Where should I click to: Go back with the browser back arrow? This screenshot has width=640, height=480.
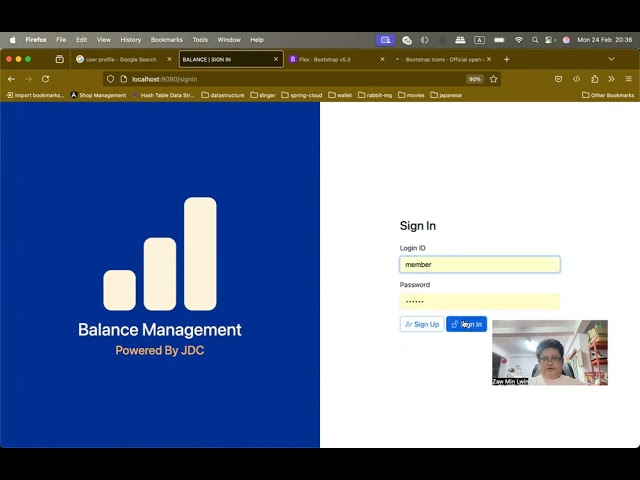pos(11,79)
